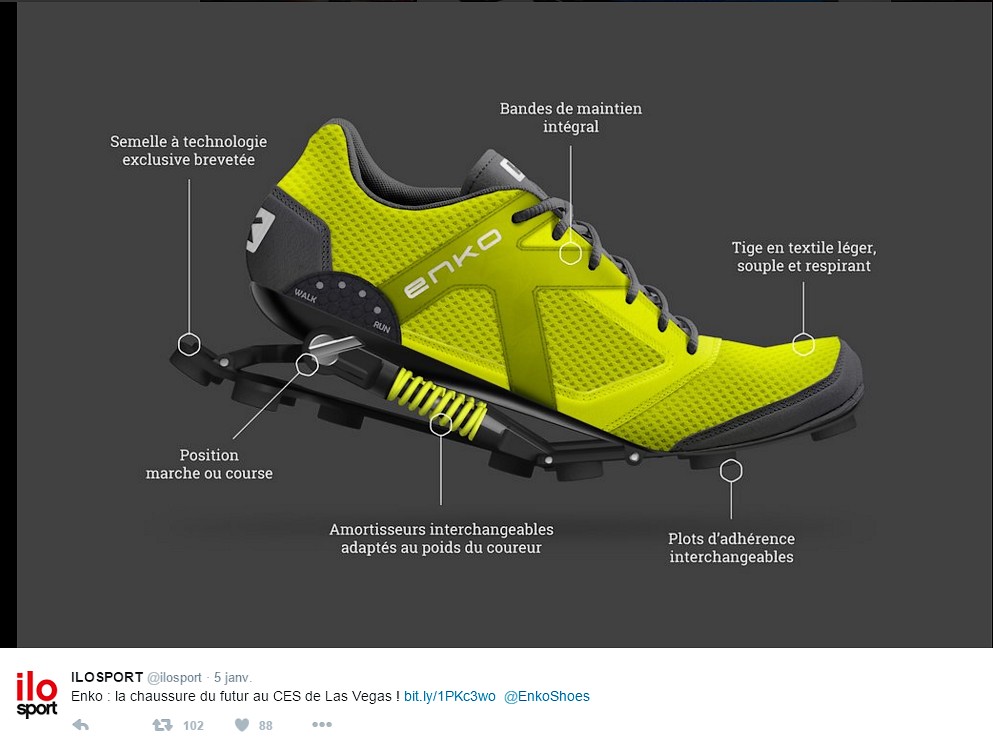Screen dimensions: 993x751
Task: Click the hexagon marker on the shoe toe
Action: coord(803,345)
